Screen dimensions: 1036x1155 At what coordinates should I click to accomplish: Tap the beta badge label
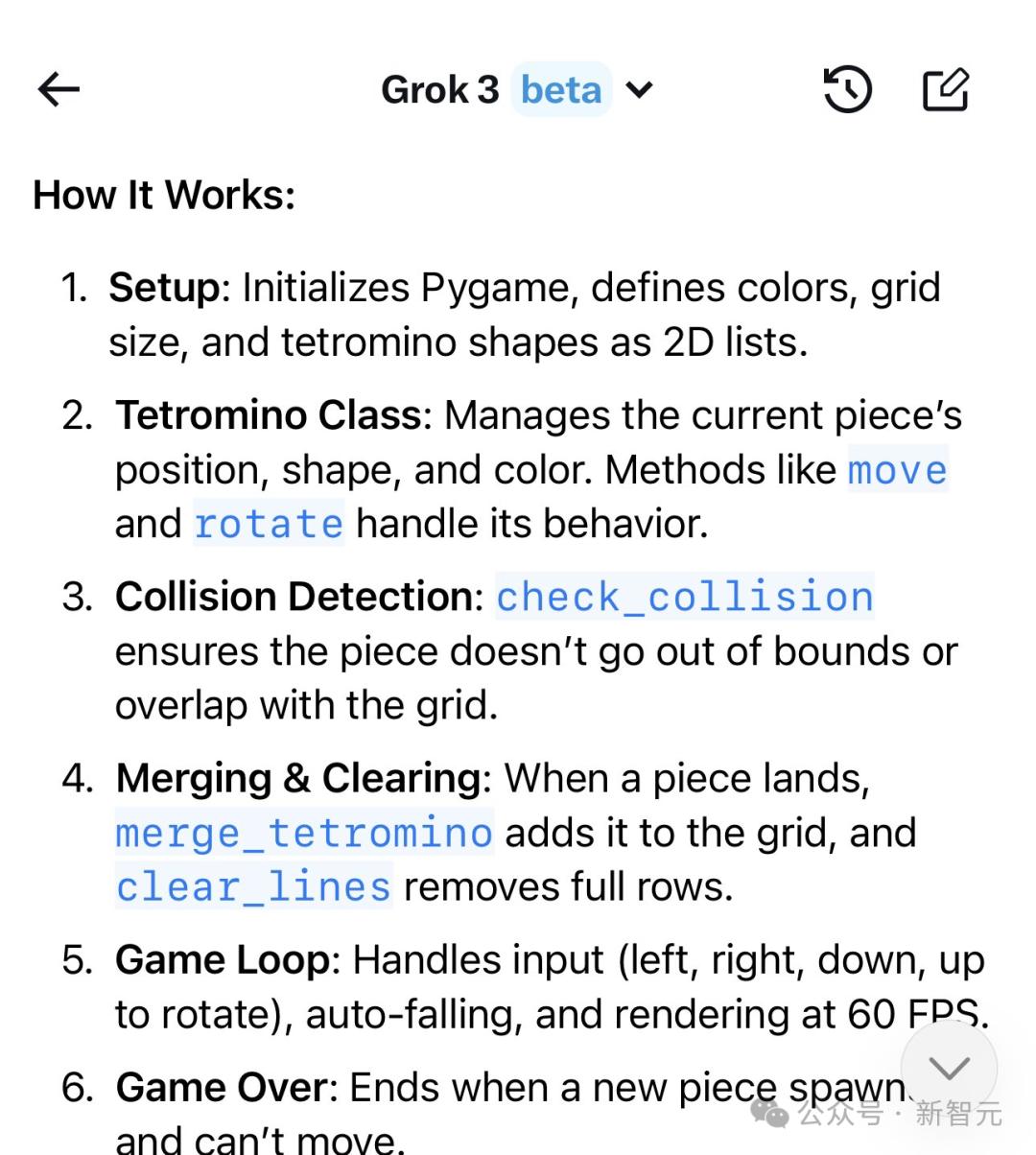561,89
